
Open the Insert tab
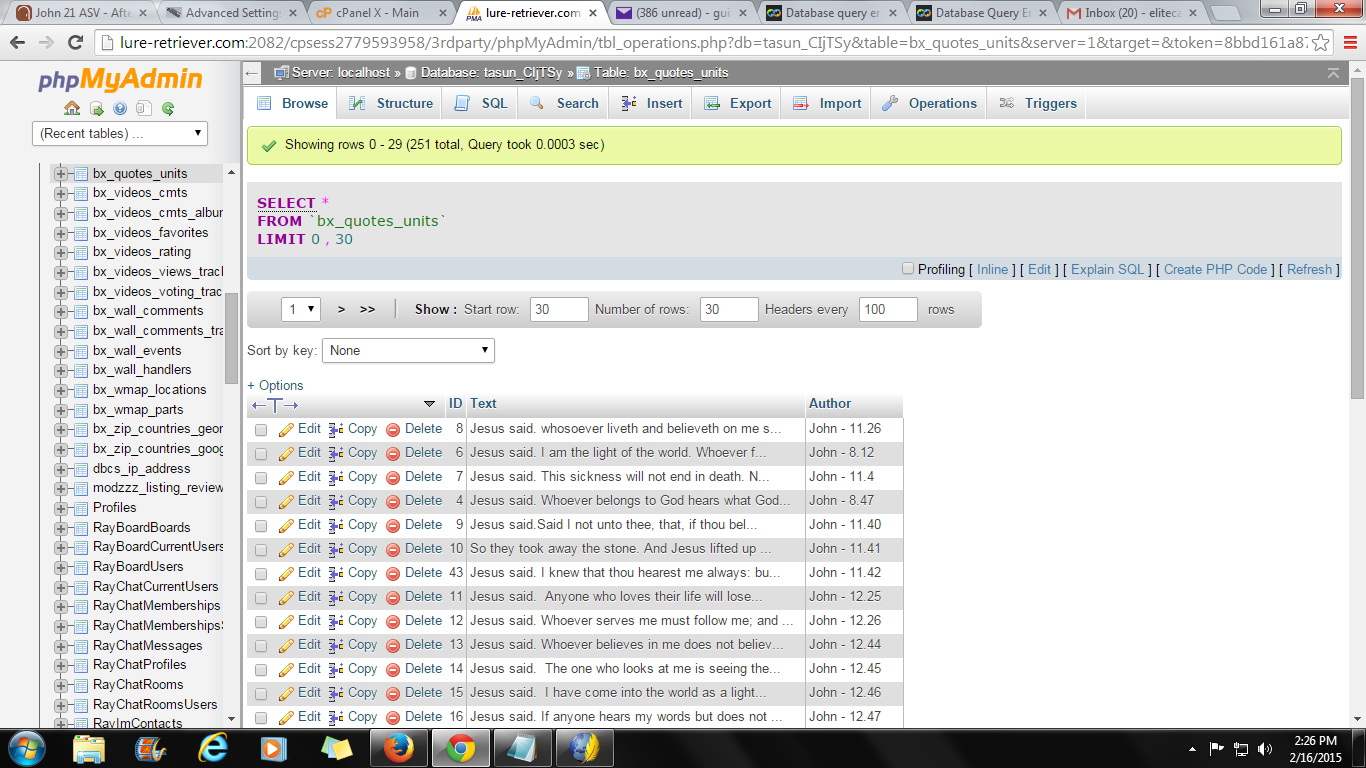point(652,103)
